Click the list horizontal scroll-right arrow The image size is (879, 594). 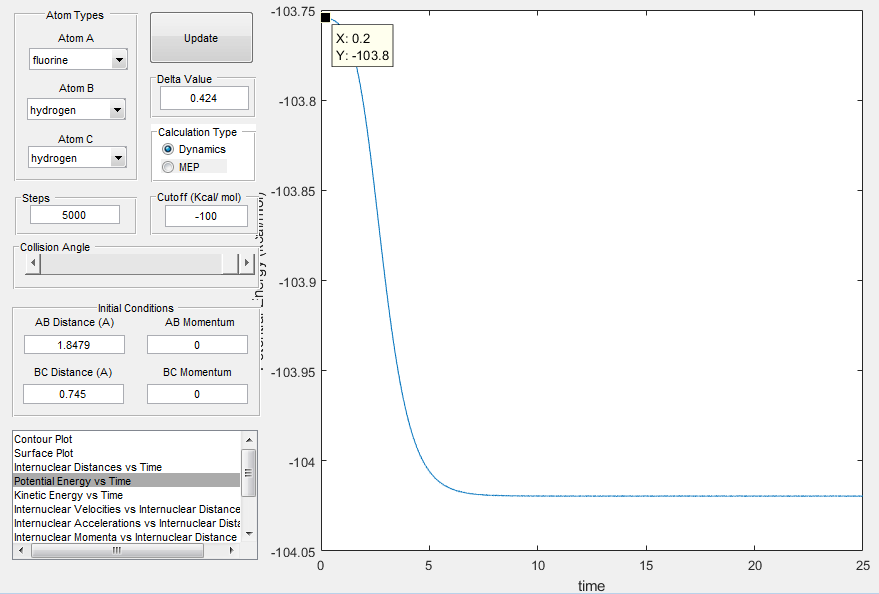[x=232, y=551]
